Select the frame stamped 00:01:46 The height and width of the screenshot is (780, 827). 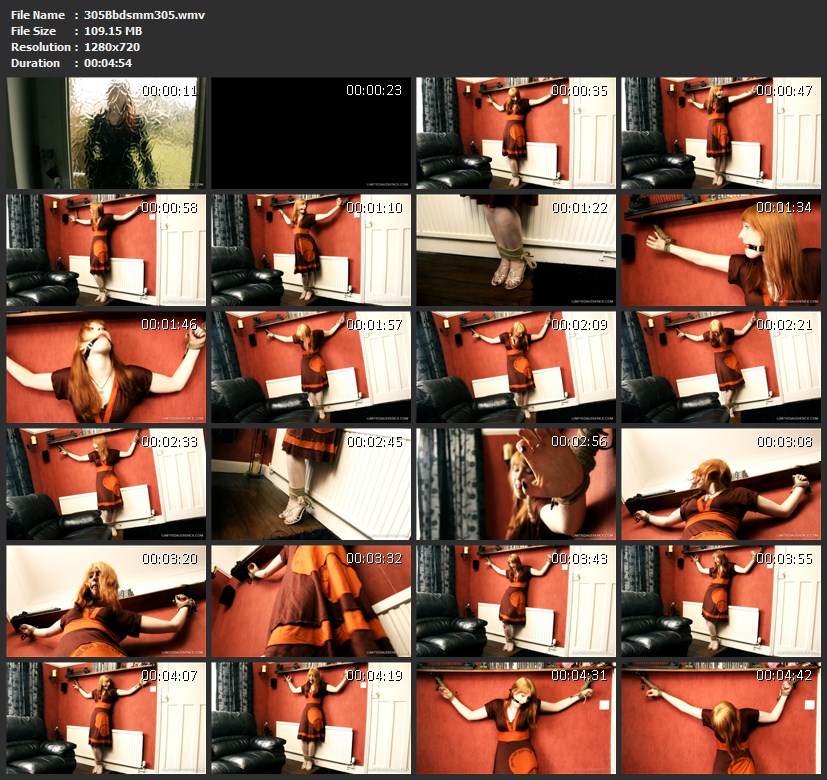coord(106,367)
